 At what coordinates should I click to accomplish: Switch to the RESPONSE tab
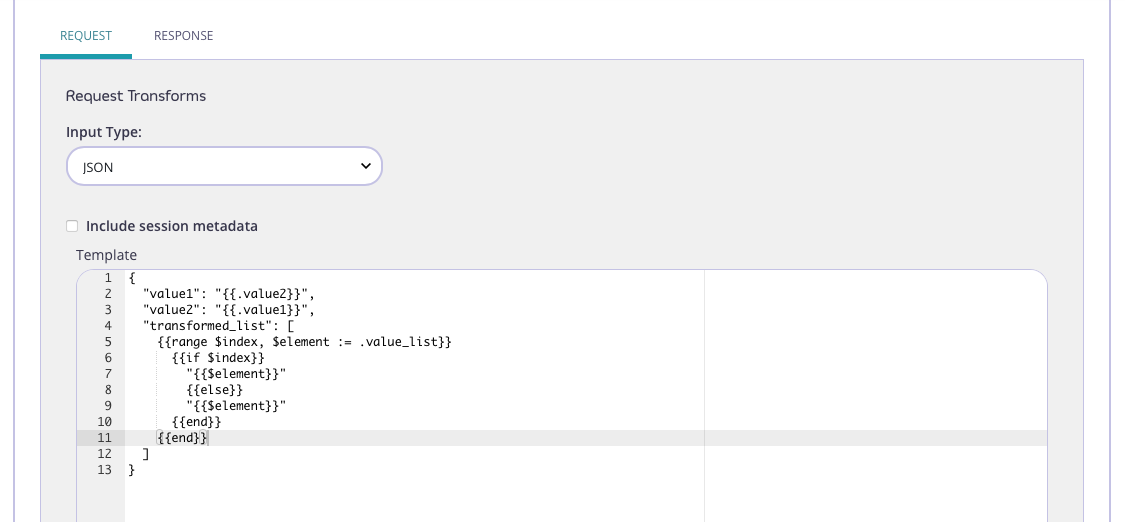(x=183, y=36)
